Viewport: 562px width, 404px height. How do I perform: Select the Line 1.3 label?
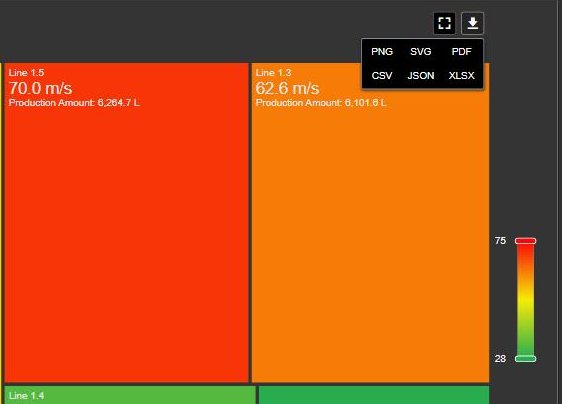pos(273,73)
